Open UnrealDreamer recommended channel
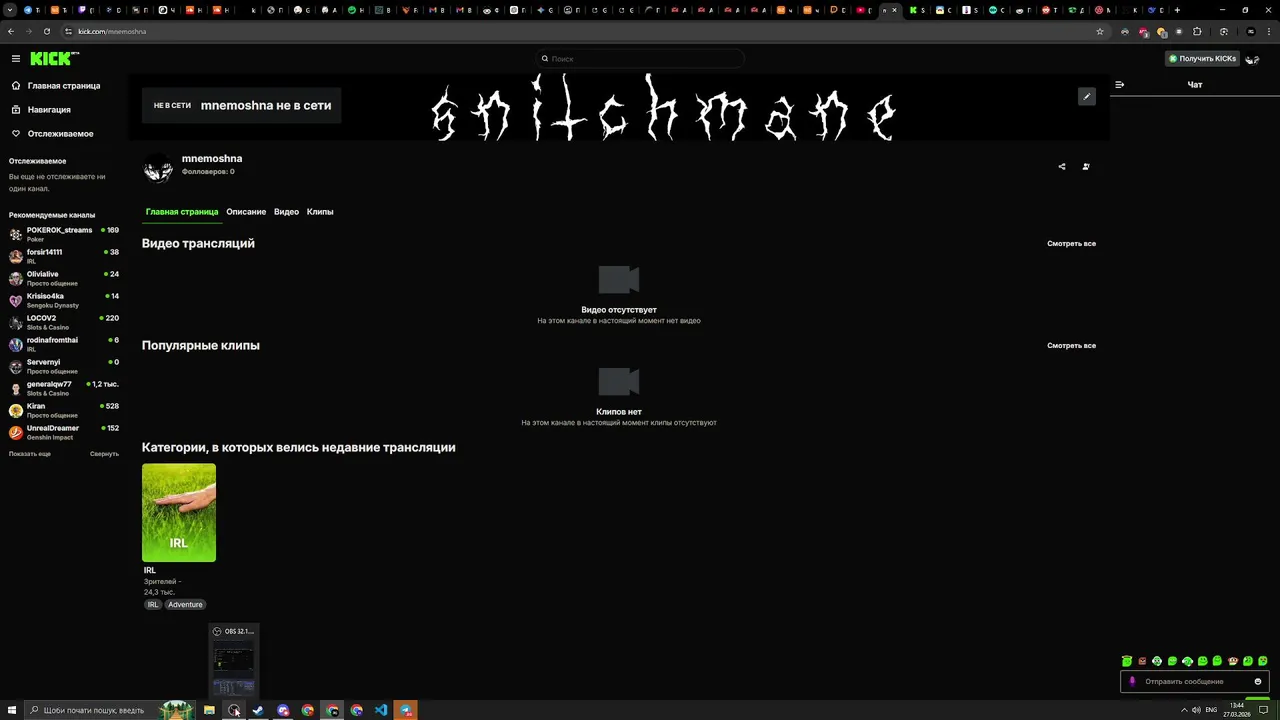The width and height of the screenshot is (1280, 720). coord(64,432)
